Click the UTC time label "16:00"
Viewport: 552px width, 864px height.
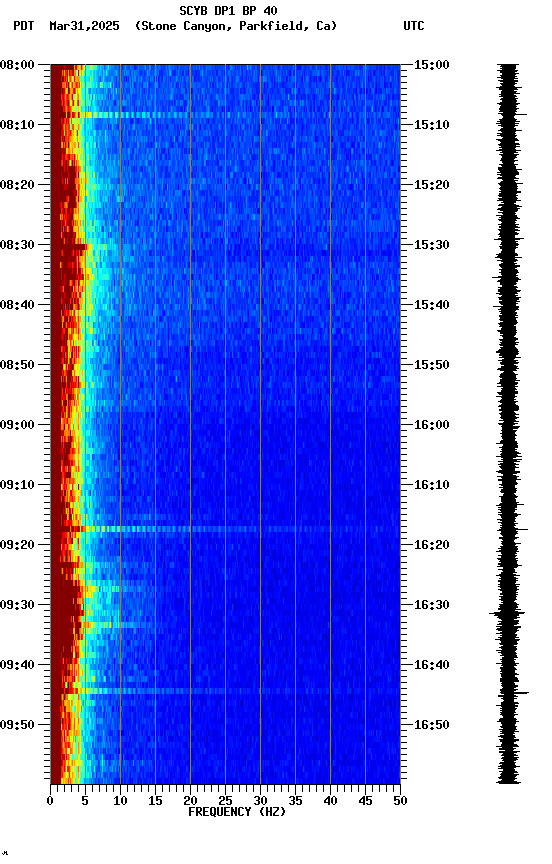click(432, 425)
